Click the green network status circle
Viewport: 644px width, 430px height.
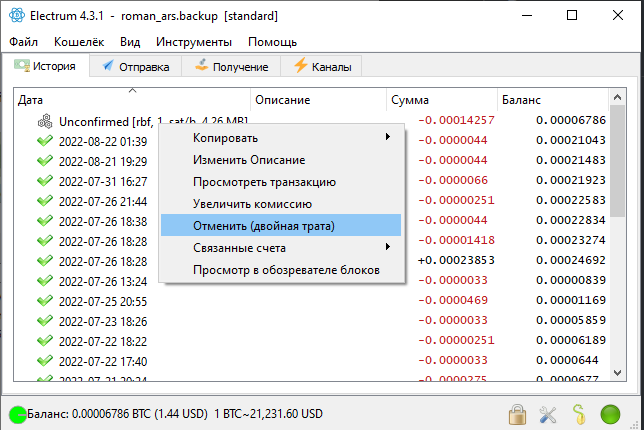tap(610, 413)
